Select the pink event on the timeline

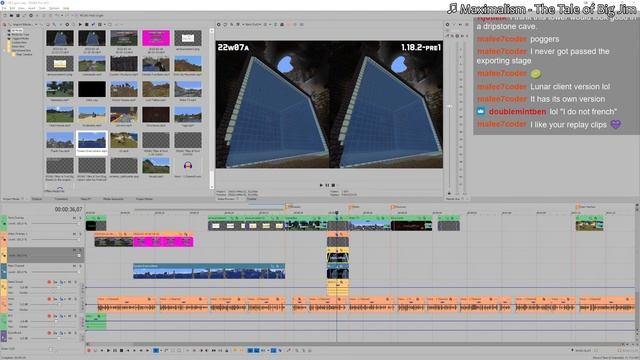(x=163, y=240)
